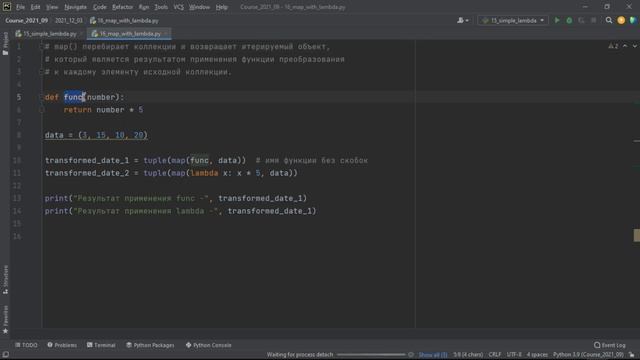640x360 pixels.
Task: Click 16_map_with_lambda.py breadcrumb file
Action: pyautogui.click(x=124, y=20)
